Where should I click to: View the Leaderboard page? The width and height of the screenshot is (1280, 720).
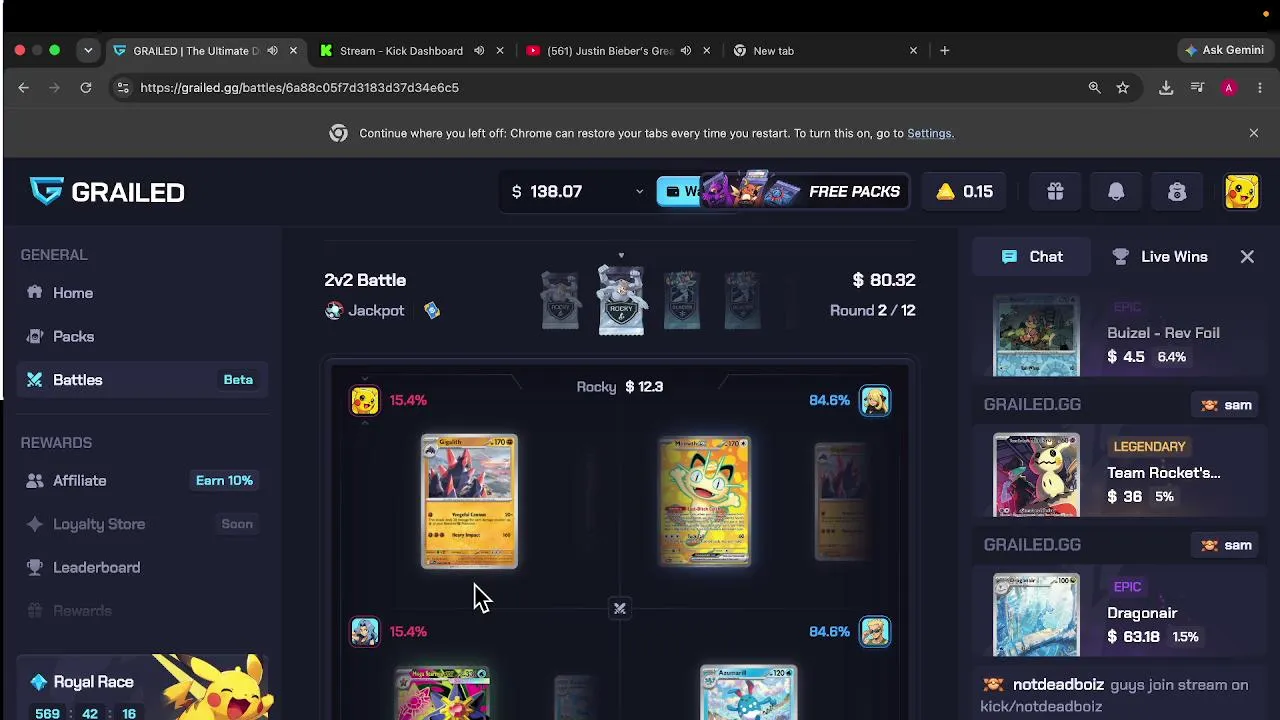tap(96, 567)
